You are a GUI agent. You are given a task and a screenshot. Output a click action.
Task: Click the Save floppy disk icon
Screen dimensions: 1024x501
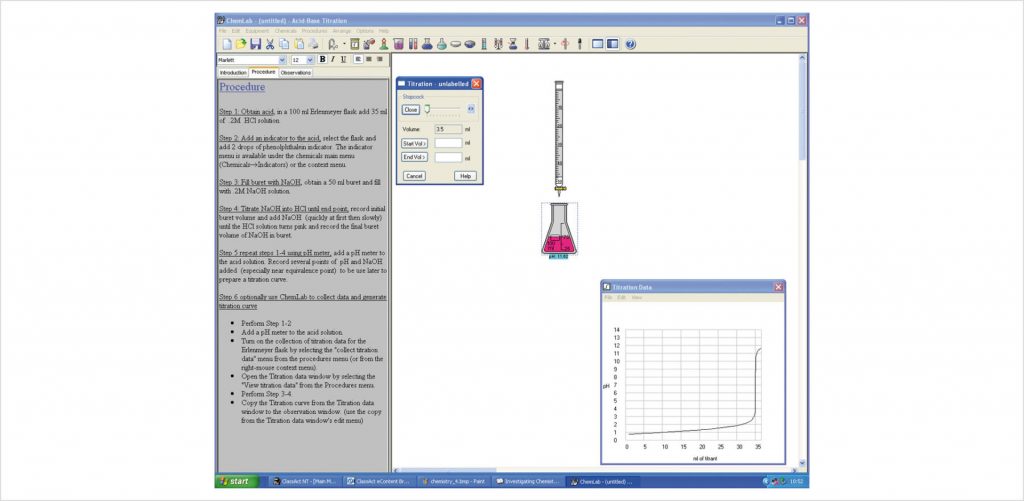pyautogui.click(x=256, y=44)
